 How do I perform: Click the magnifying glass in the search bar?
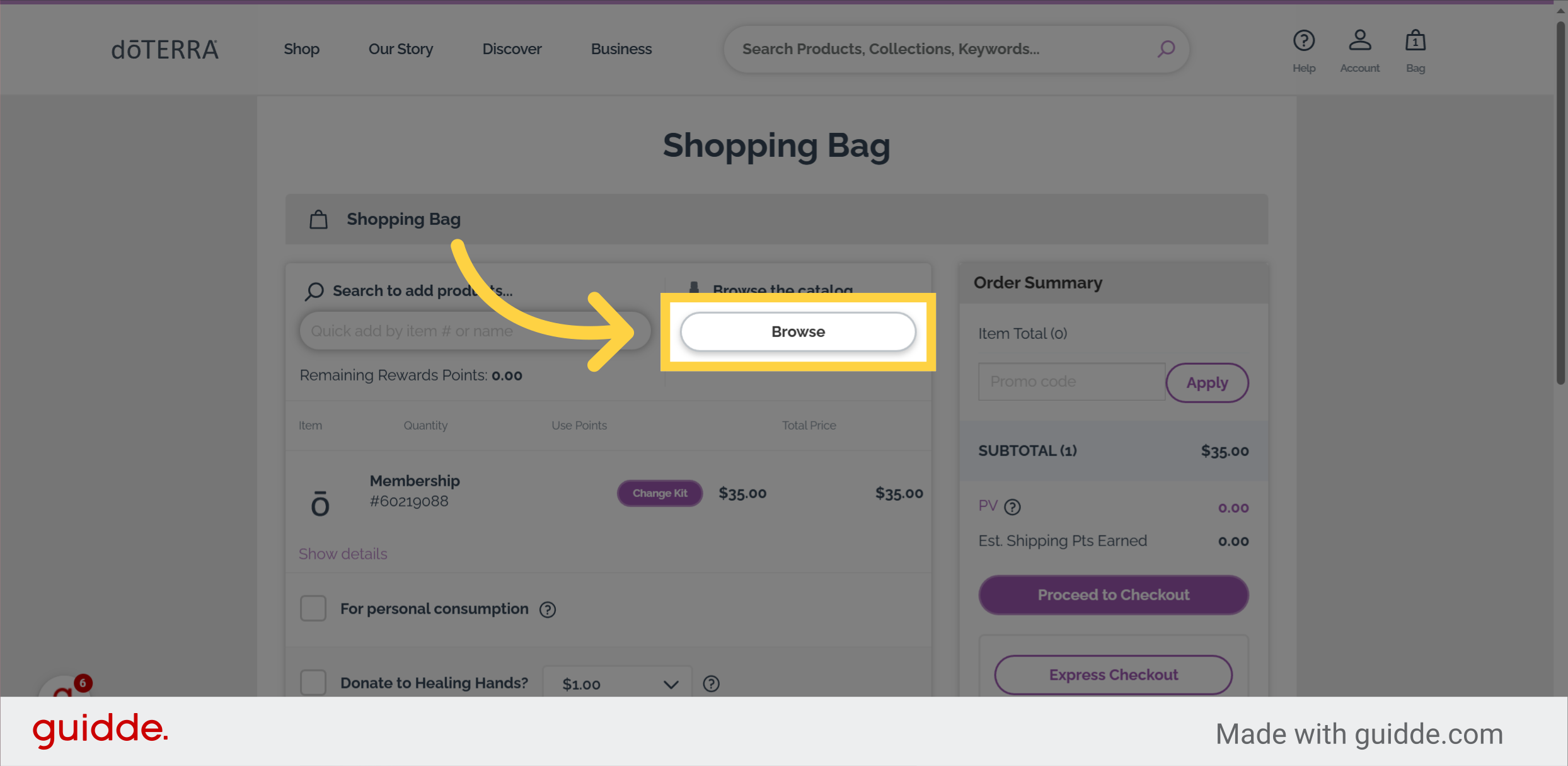tap(1166, 49)
